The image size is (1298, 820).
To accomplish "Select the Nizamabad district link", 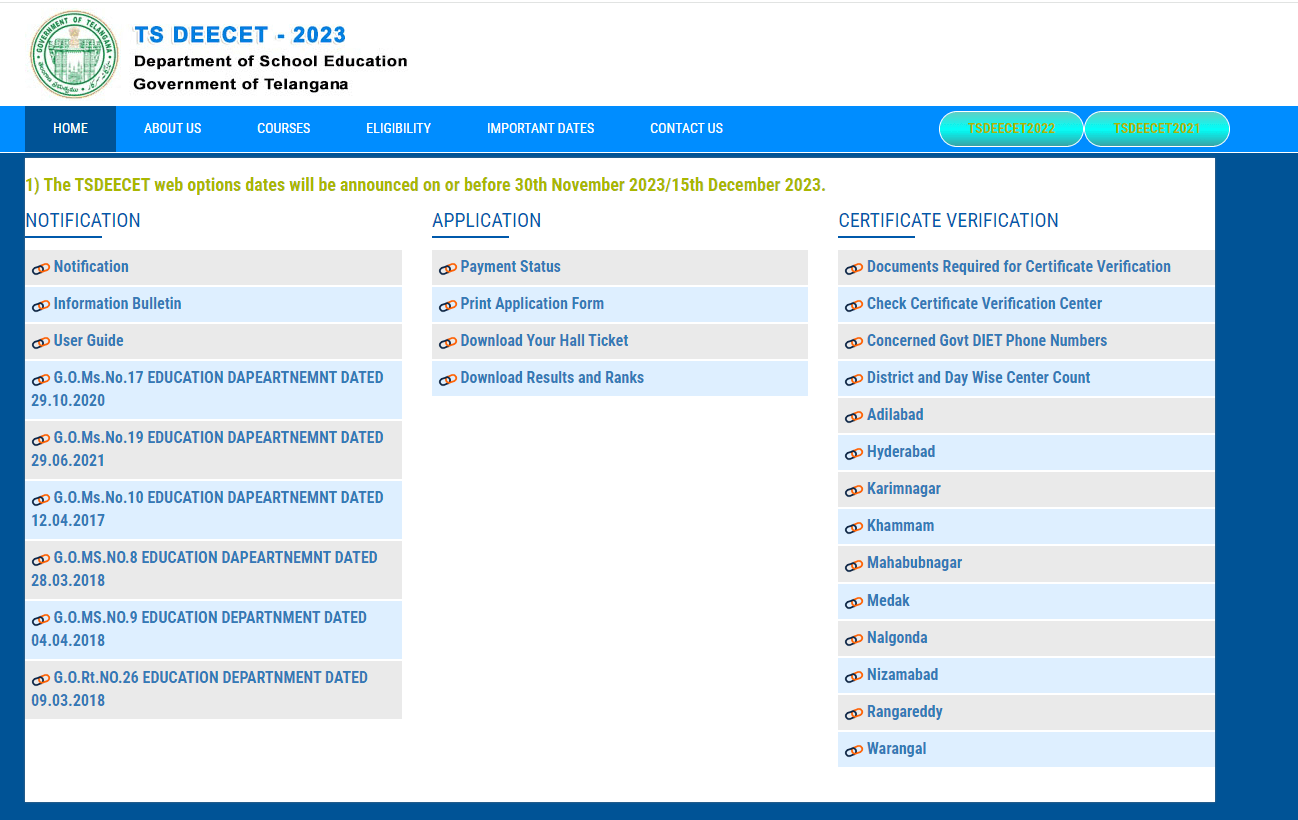I will tap(902, 675).
